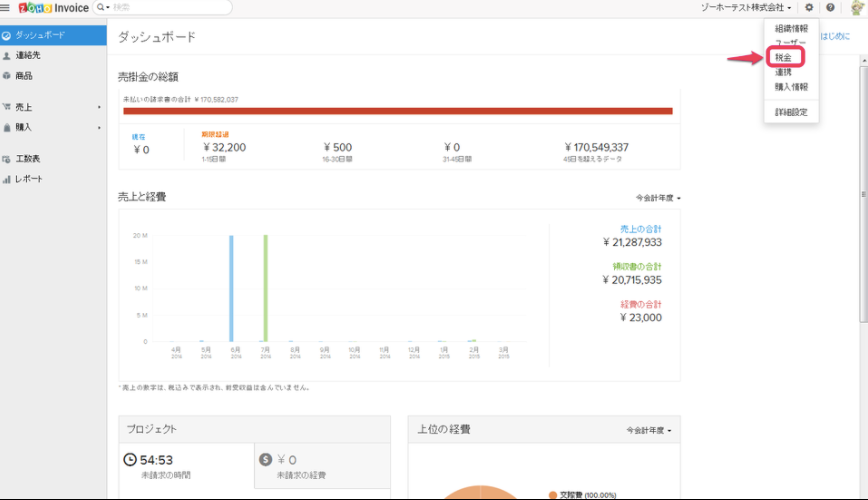Open 今会計年度 dropdown for 売上と経費 chart
The height and width of the screenshot is (500, 868).
[x=658, y=198]
